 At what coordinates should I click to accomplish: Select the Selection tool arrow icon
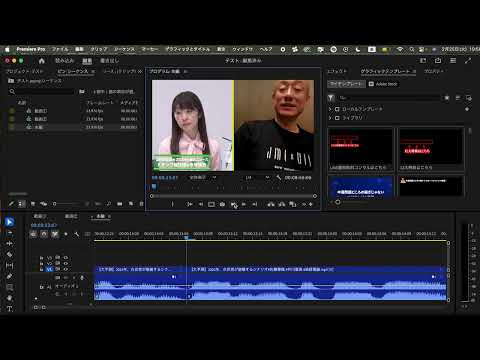10,222
